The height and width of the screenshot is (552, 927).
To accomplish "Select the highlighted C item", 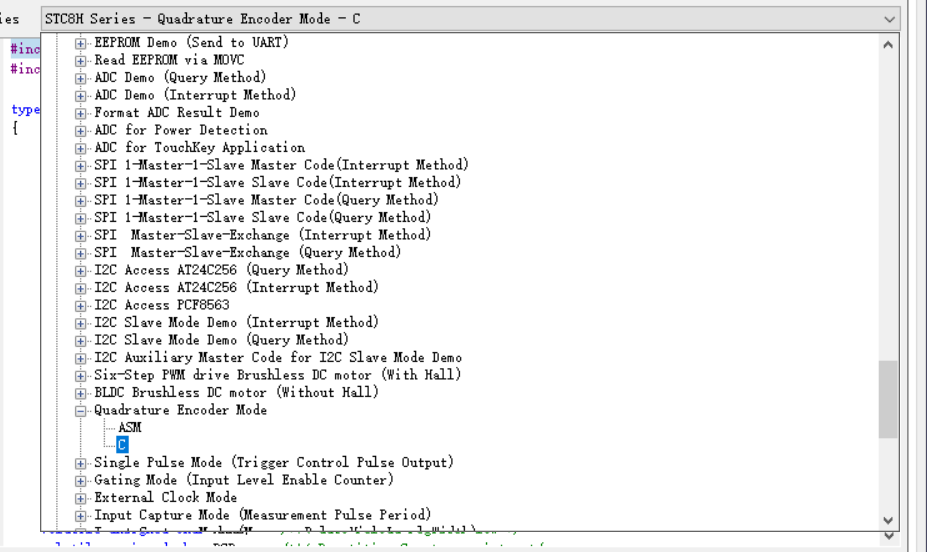I will coord(122,444).
